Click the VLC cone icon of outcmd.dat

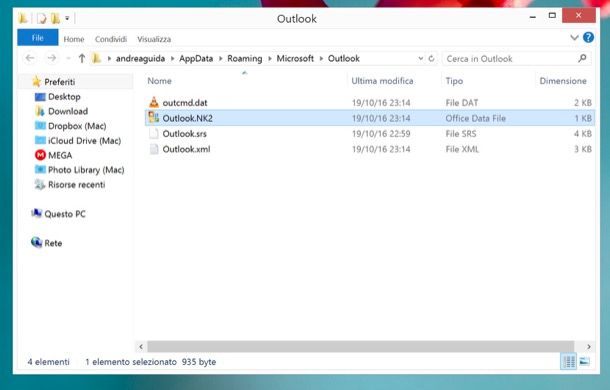coord(154,102)
